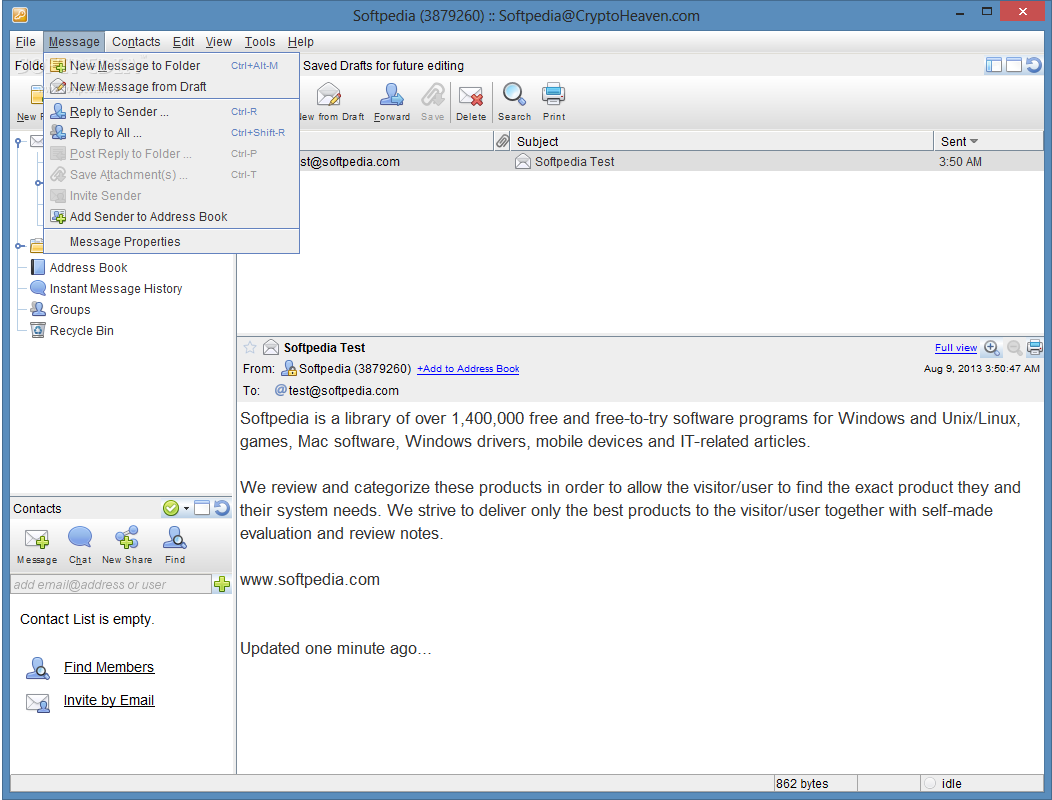Open the Contacts menu
The image size is (1052, 800).
click(x=136, y=42)
